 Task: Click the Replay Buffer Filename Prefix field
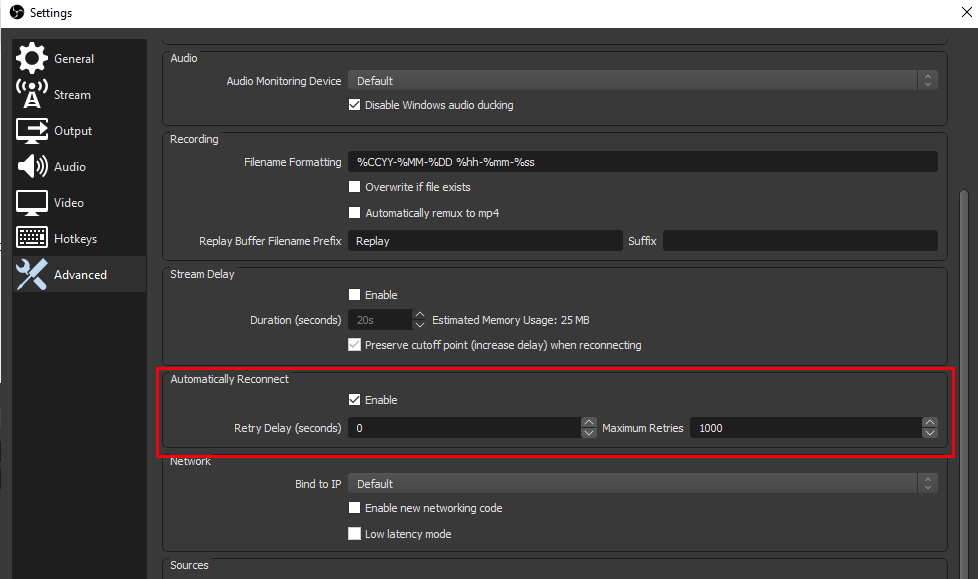[485, 241]
